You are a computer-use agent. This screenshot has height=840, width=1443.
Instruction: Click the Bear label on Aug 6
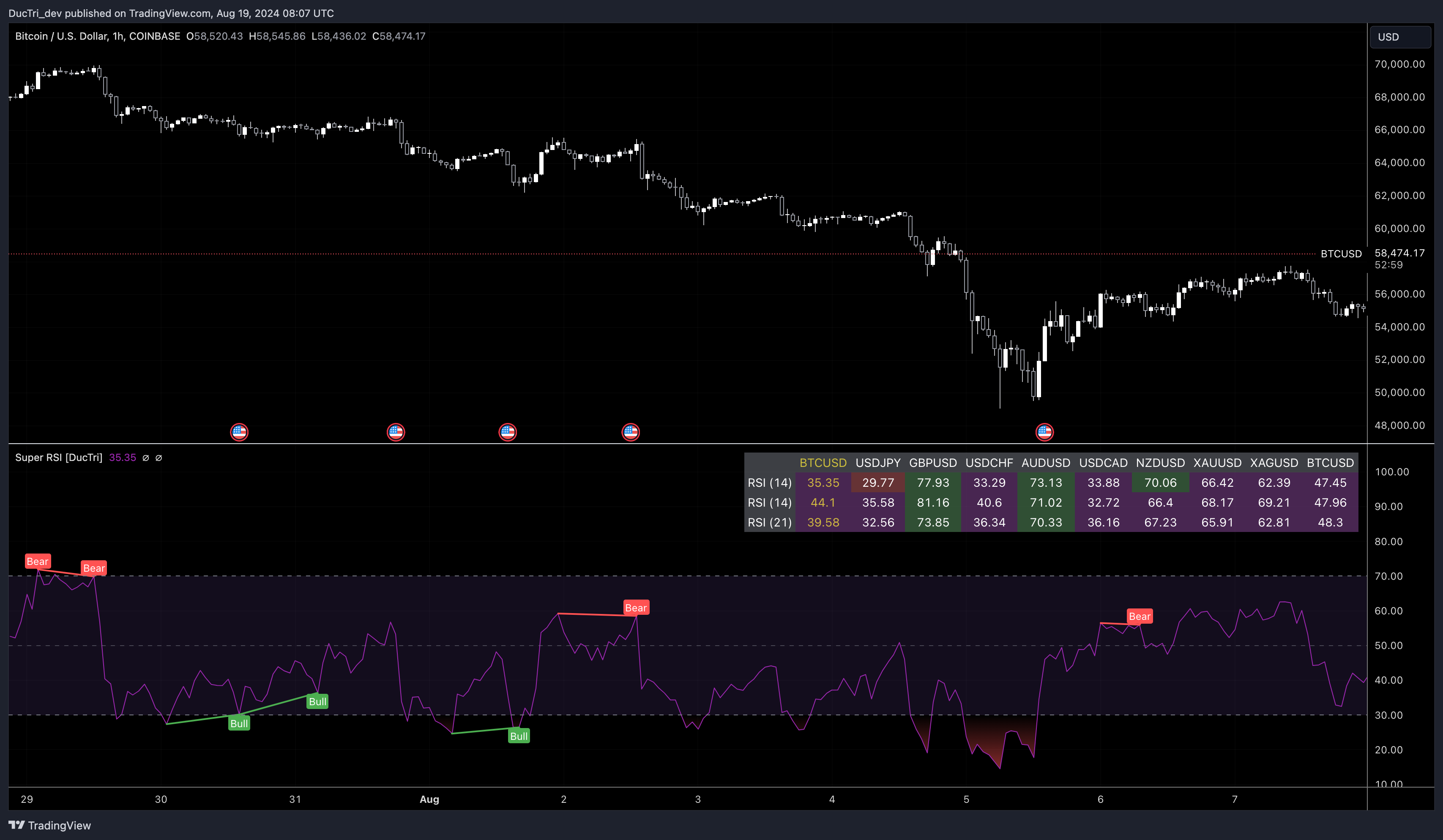click(x=1140, y=616)
